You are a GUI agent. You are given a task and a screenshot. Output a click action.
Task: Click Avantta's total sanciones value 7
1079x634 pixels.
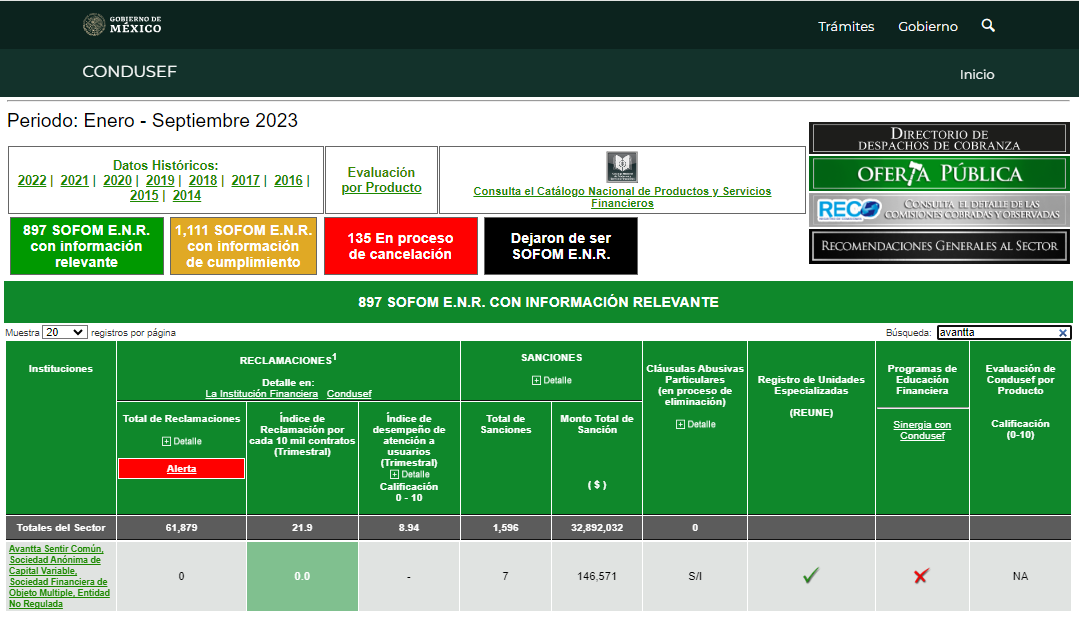506,576
